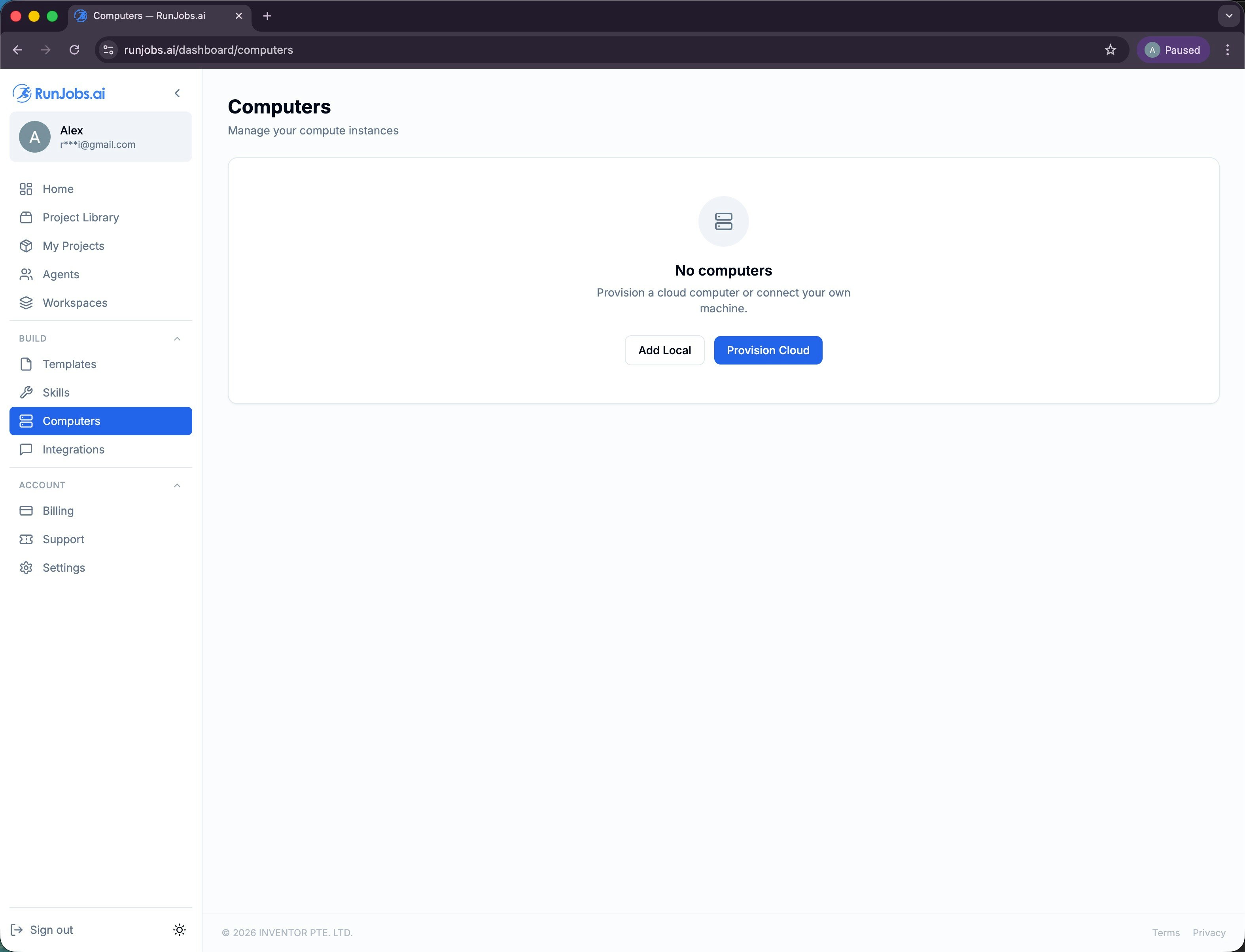
Task: Collapse the ACCOUNT section
Action: tap(177, 485)
